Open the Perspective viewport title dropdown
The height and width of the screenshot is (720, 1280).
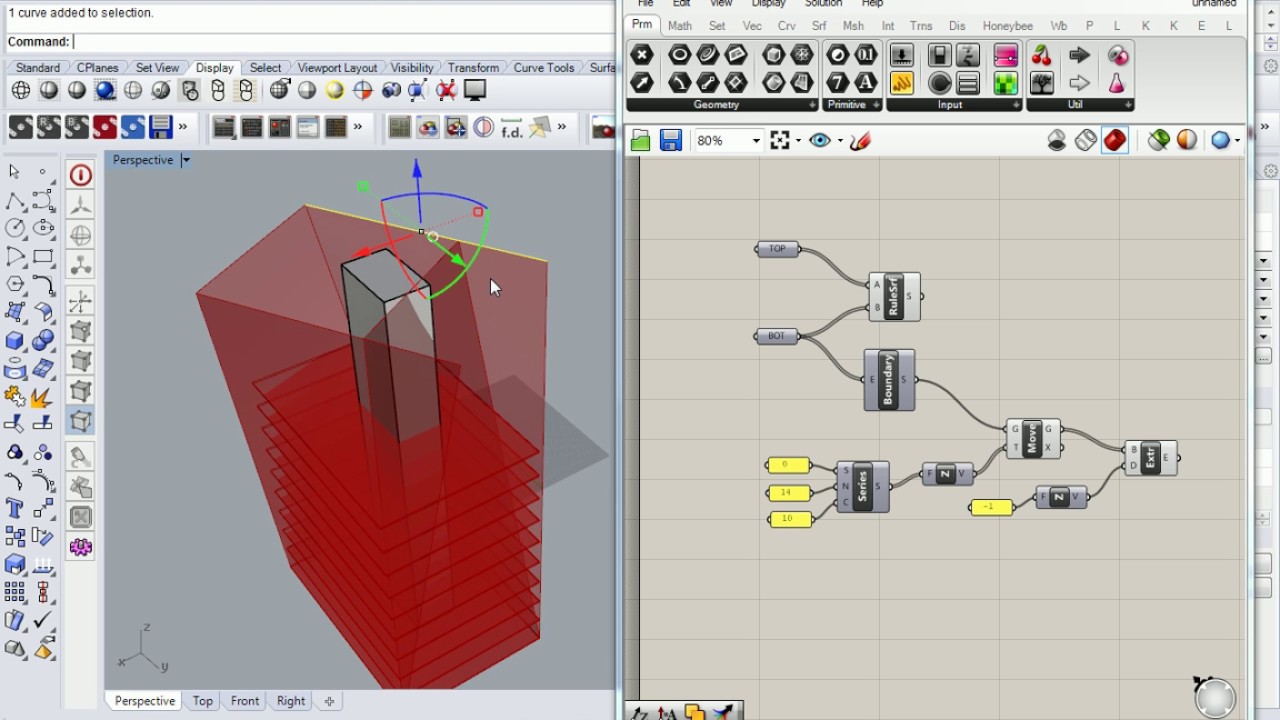(185, 160)
